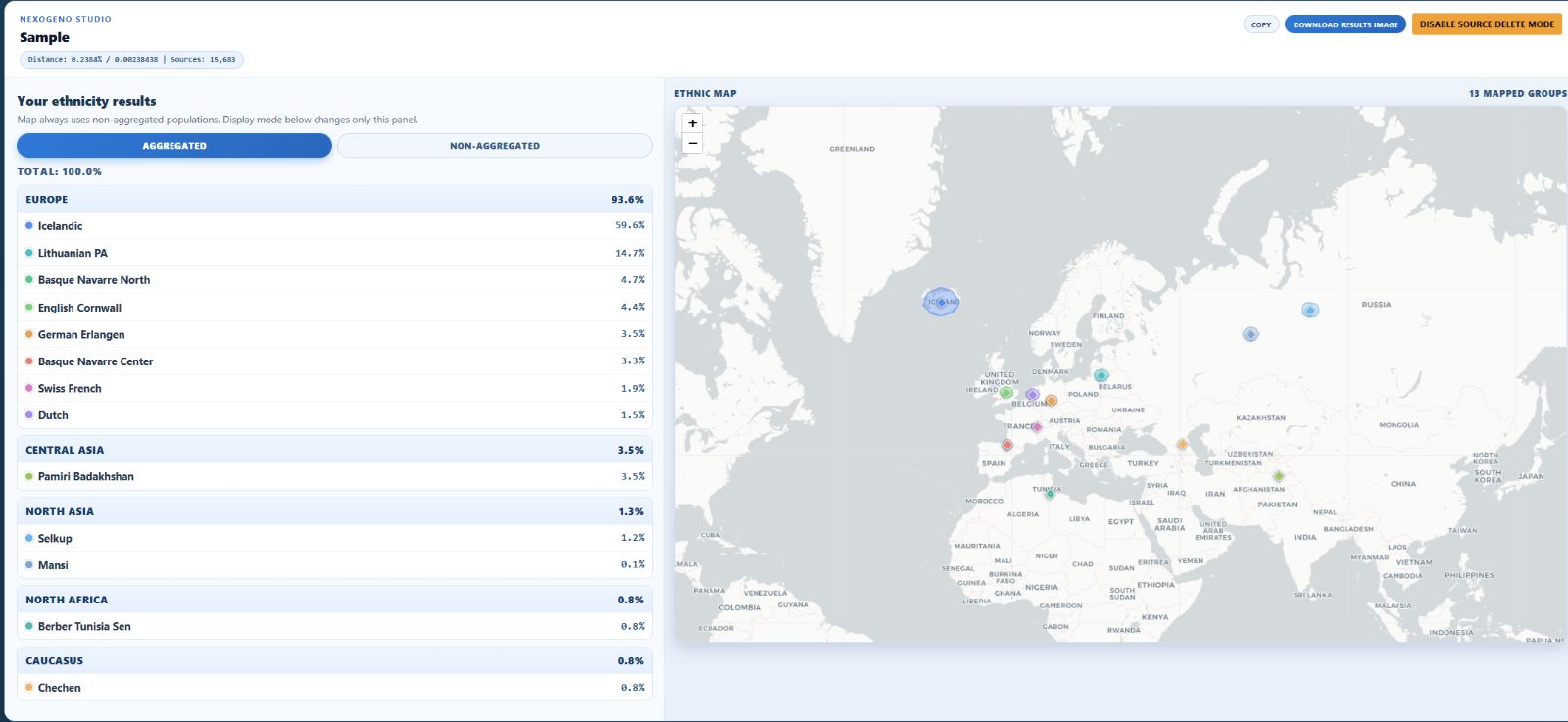Click the orange Chechen marker in Caucasus
Viewport: 1568px width, 722px height.
pyautogui.click(x=1182, y=445)
